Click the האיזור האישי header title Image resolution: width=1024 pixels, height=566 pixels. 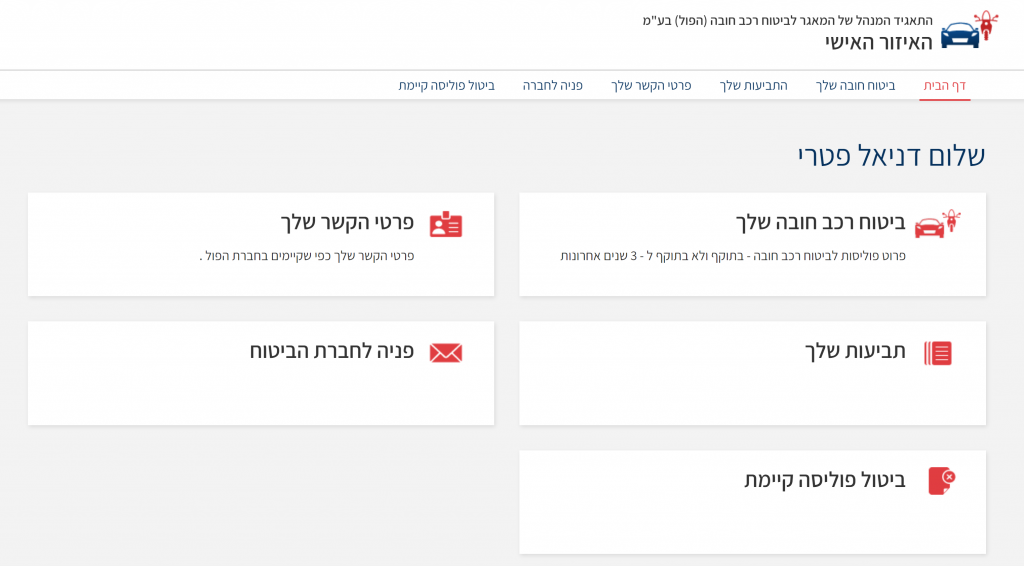(878, 42)
